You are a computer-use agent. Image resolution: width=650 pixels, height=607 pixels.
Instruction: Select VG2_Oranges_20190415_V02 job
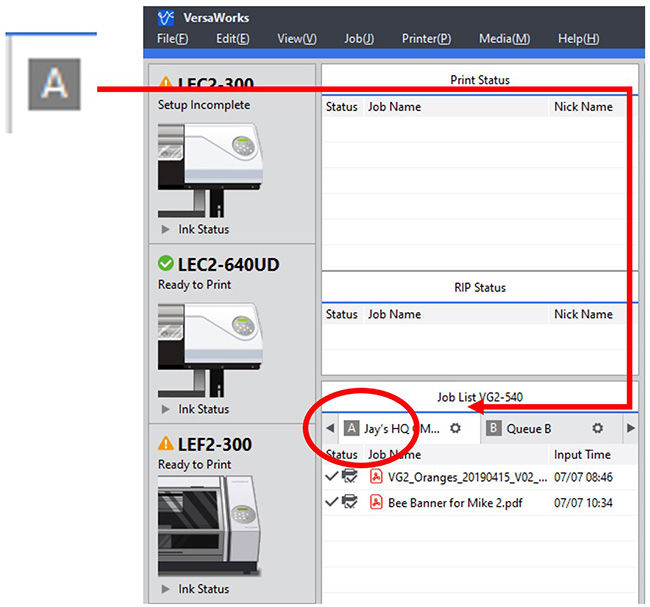(481, 477)
